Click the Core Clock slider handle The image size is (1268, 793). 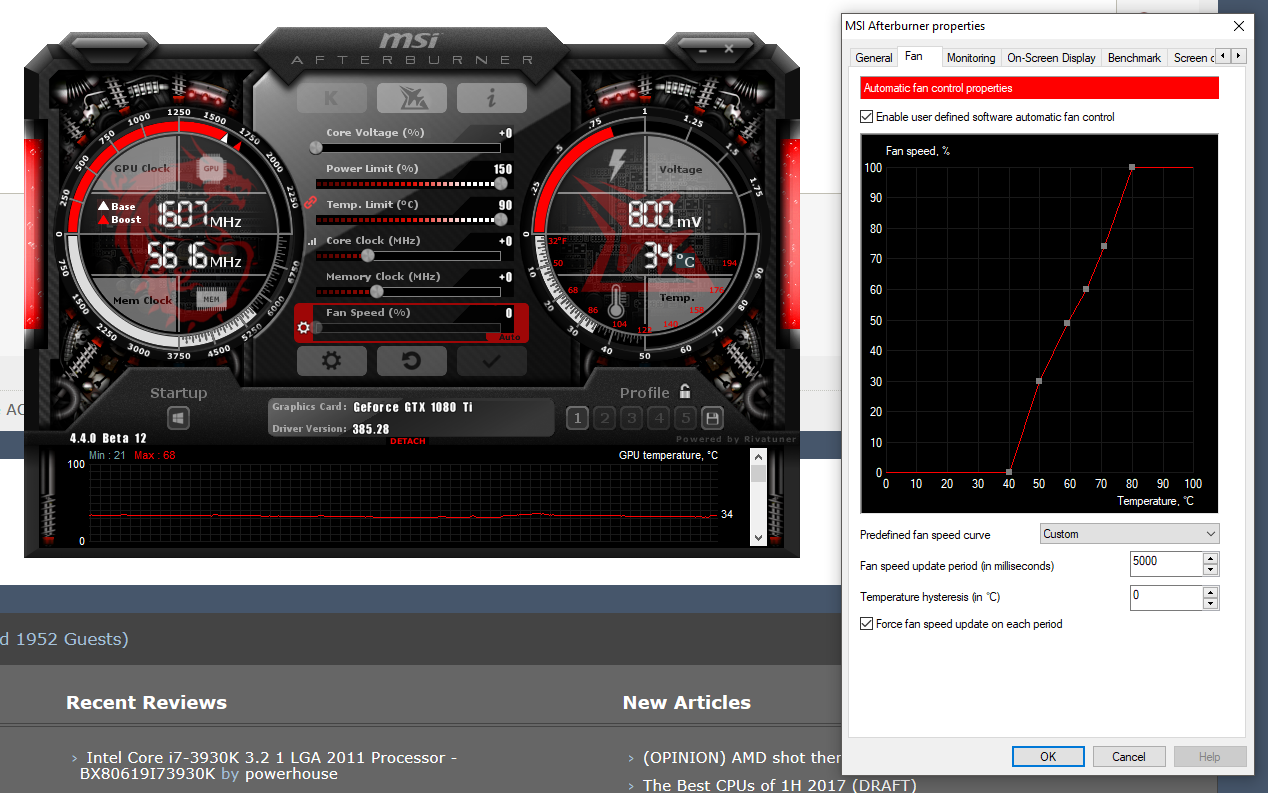click(x=367, y=255)
